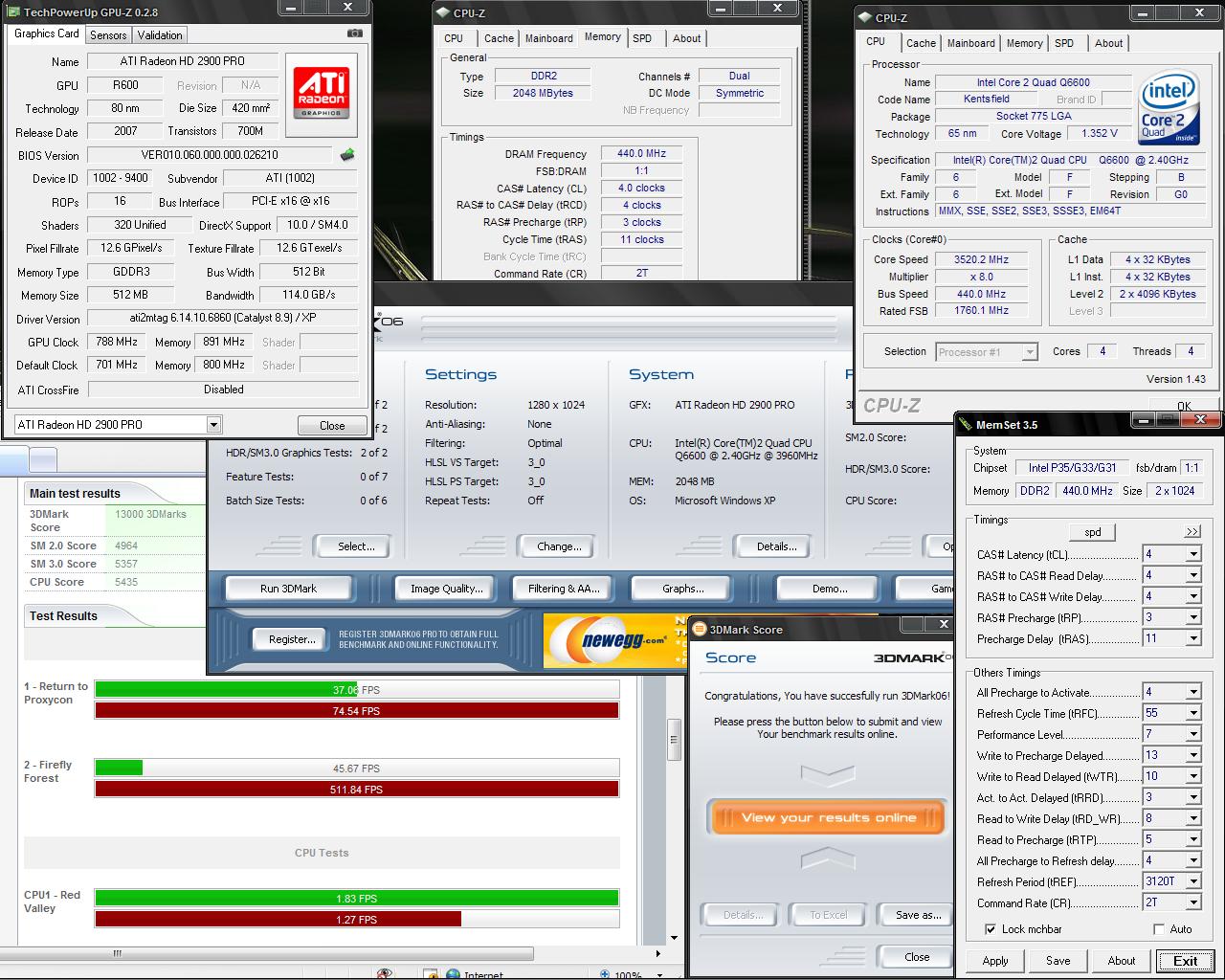Click the GPU-Z screenshot camera icon
1225x980 pixels.
tap(355, 33)
